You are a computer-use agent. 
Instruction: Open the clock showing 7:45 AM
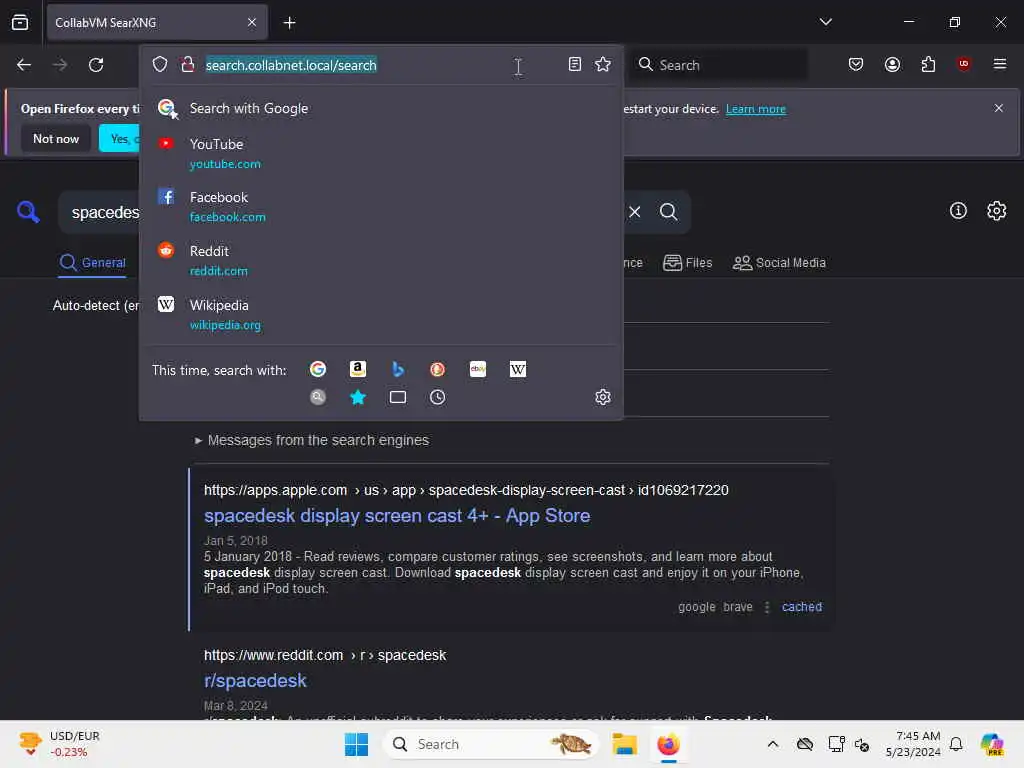(x=913, y=744)
